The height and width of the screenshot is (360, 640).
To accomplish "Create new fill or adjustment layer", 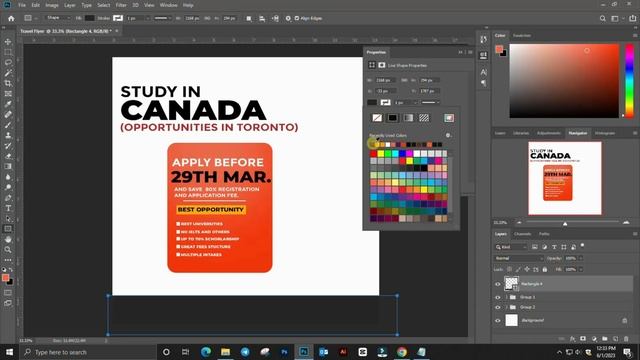I will (594, 339).
